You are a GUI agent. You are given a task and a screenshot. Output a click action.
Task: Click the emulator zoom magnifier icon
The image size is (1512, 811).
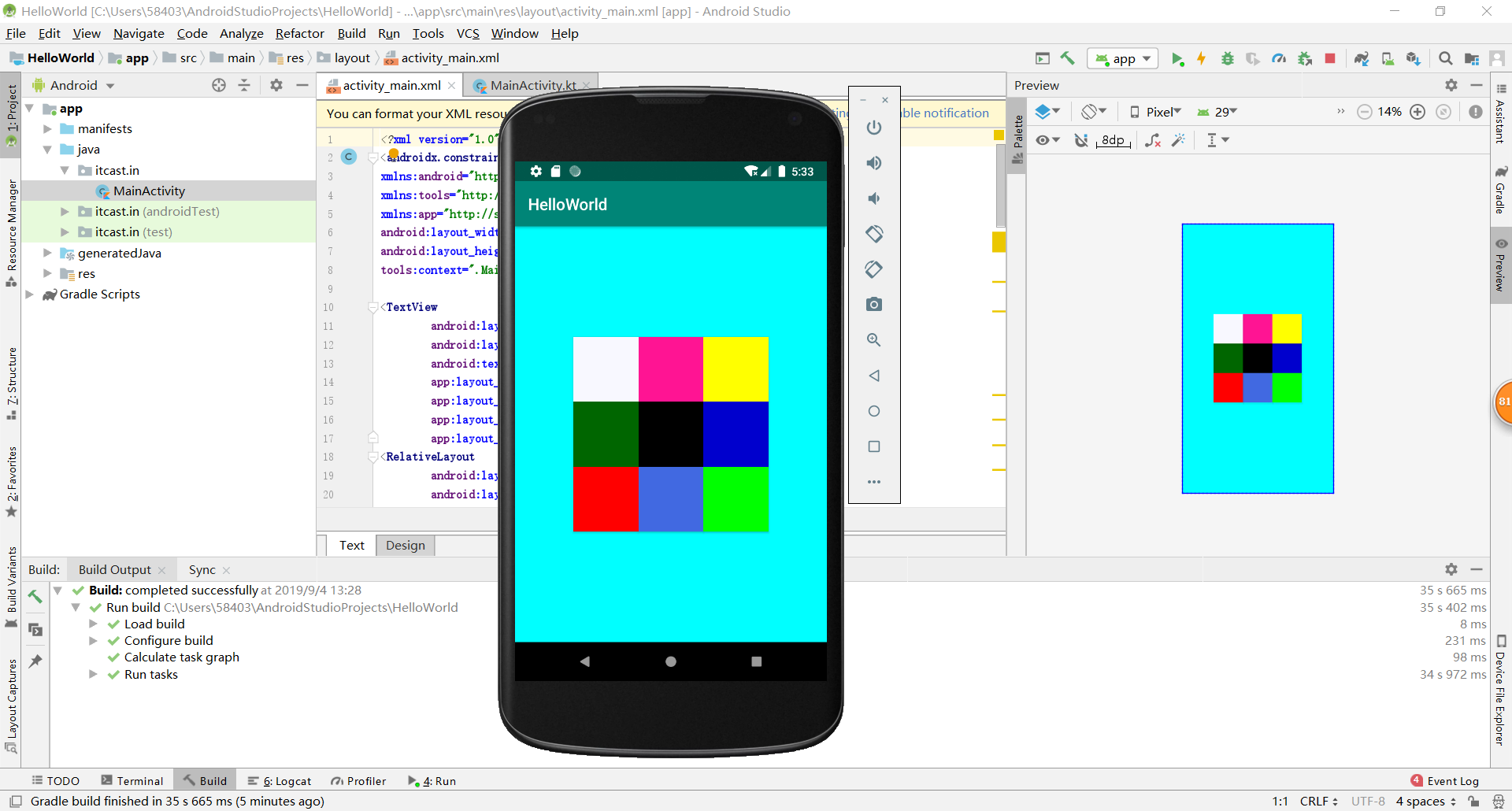point(874,340)
